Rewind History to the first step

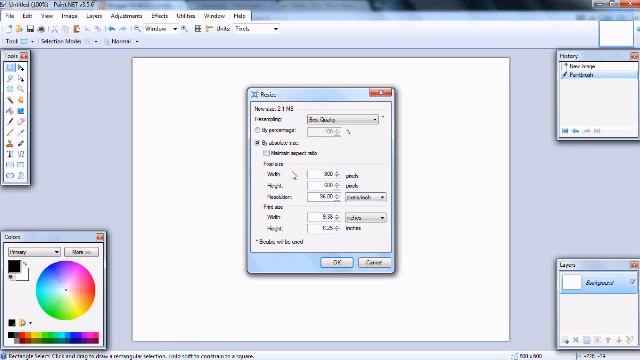coord(565,131)
